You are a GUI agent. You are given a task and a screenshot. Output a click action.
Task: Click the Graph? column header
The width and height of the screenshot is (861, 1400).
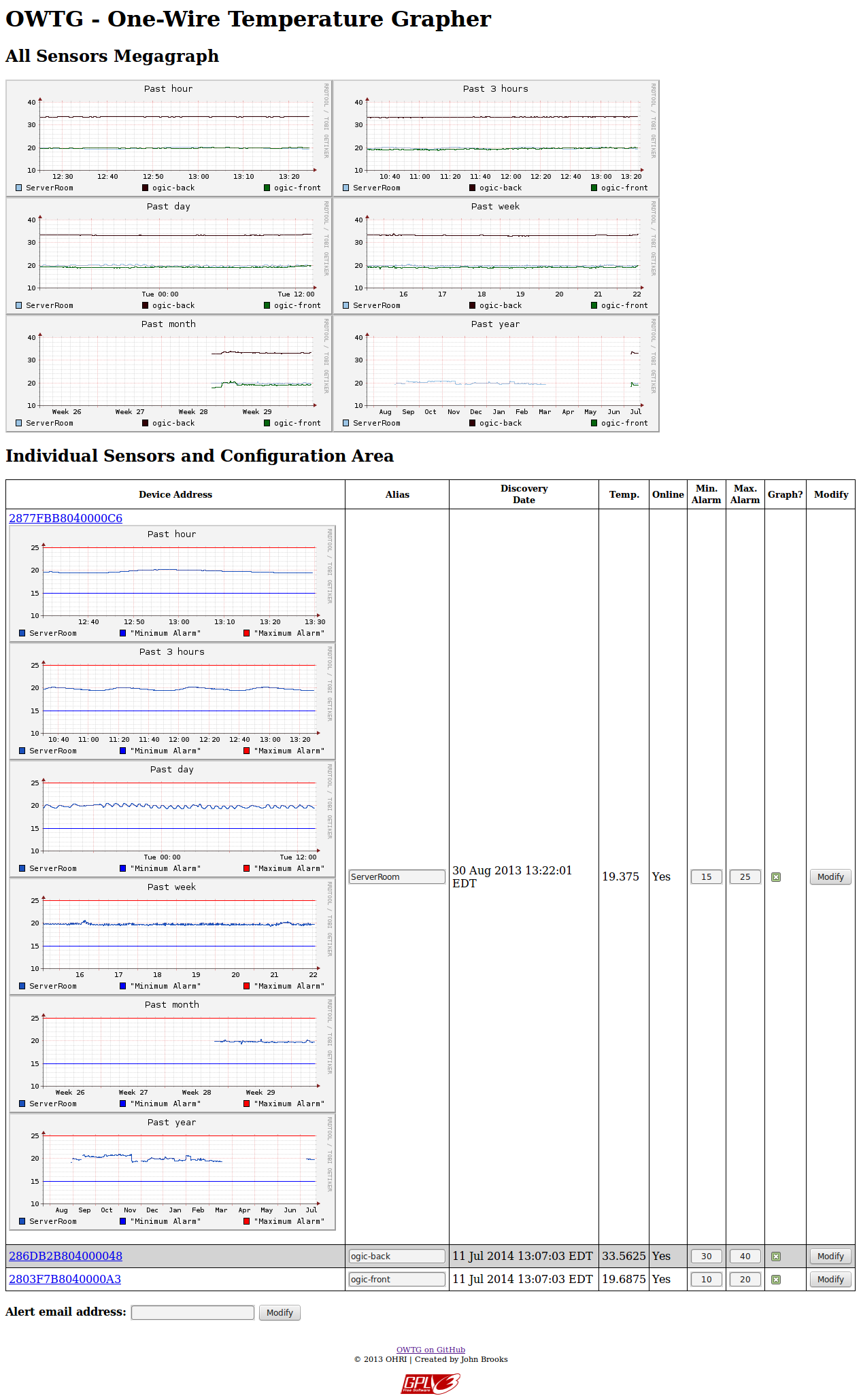pos(786,494)
